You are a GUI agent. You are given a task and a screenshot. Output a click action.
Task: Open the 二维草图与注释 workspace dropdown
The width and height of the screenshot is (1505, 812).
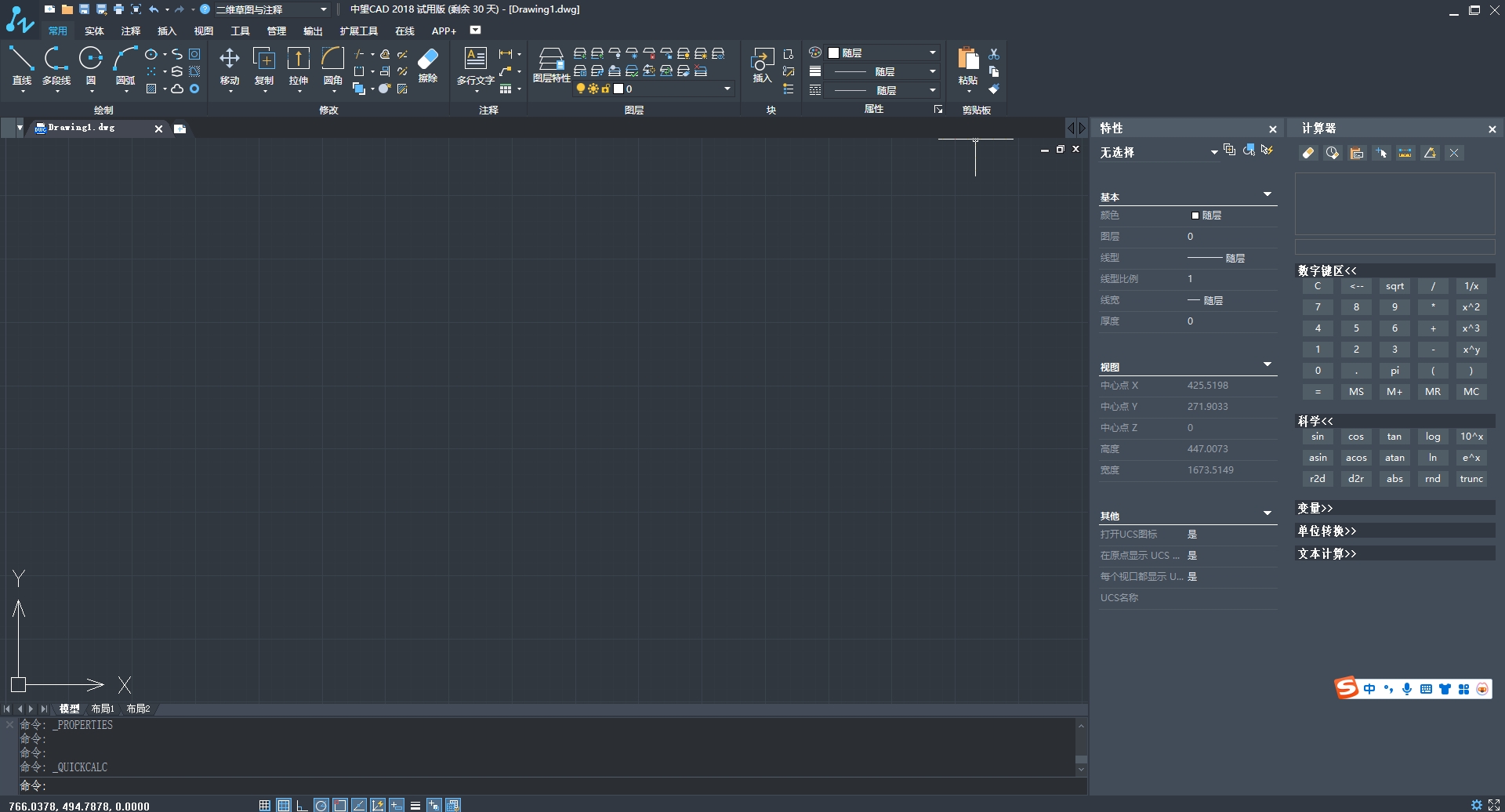(323, 9)
